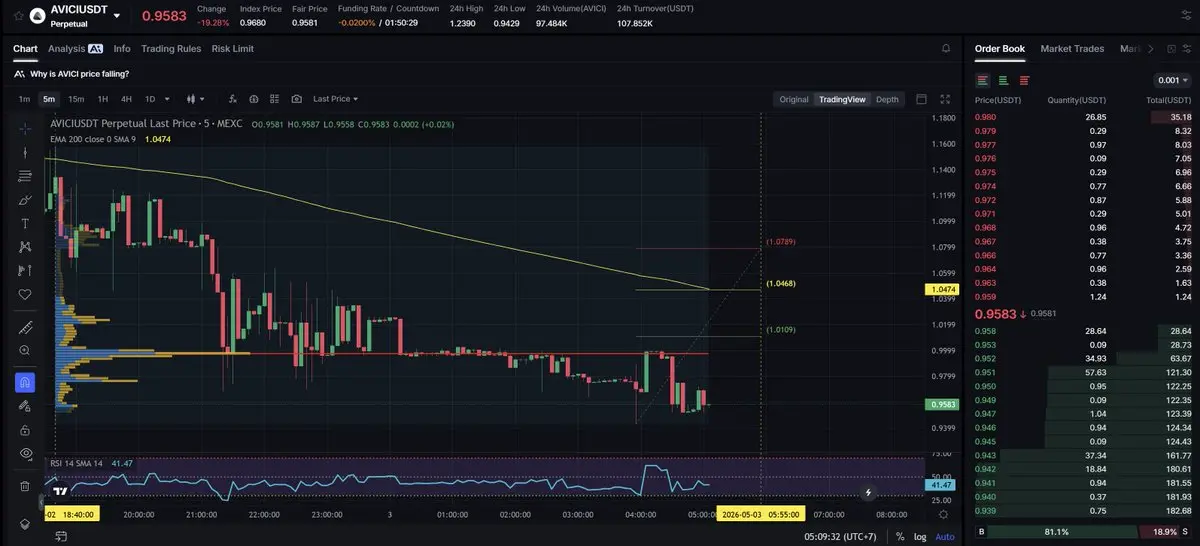The image size is (1200, 546).
Task: Open time axis settings gear icon
Action: 943,514
